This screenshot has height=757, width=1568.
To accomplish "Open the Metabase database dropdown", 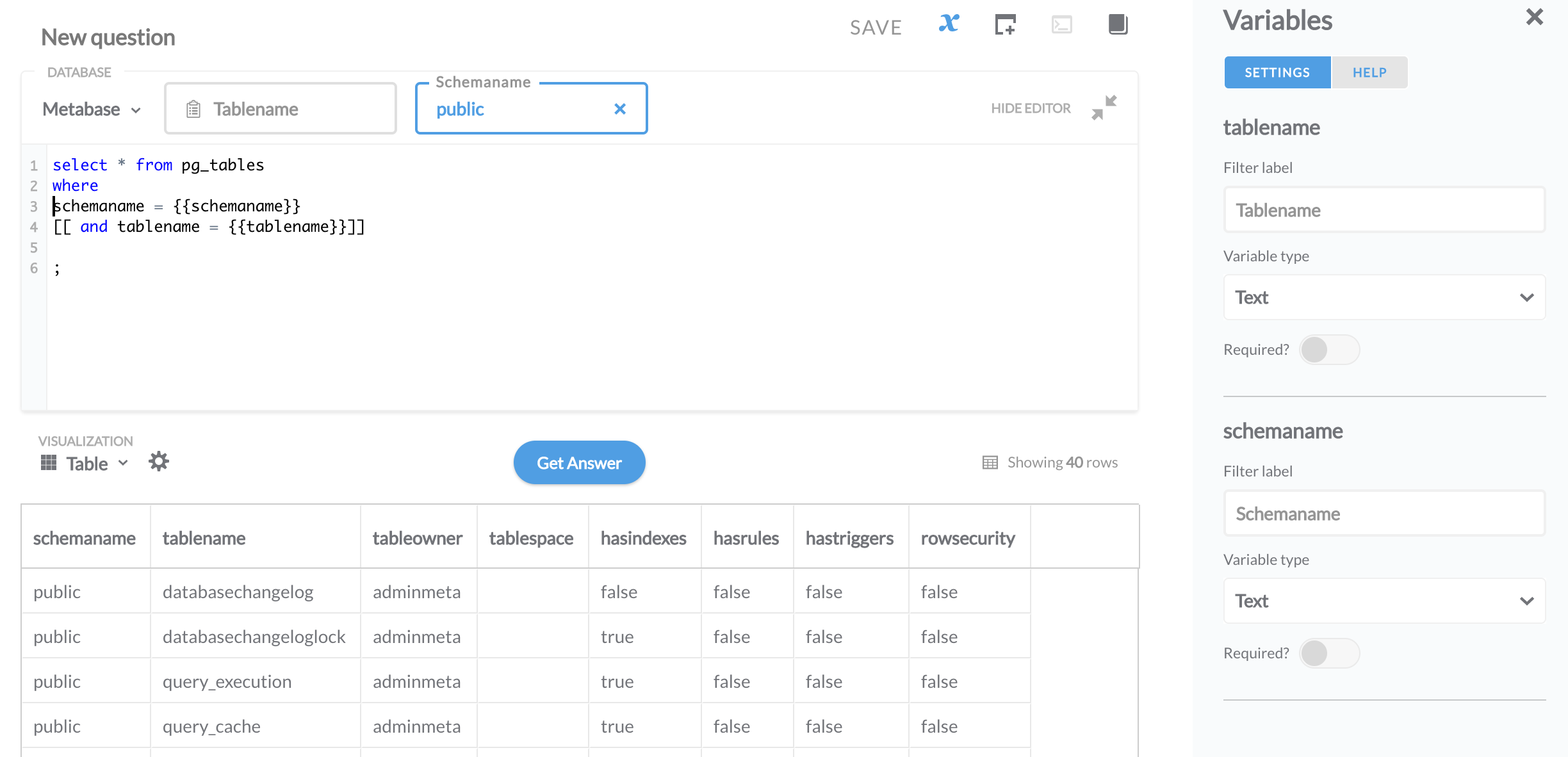I will (x=92, y=110).
